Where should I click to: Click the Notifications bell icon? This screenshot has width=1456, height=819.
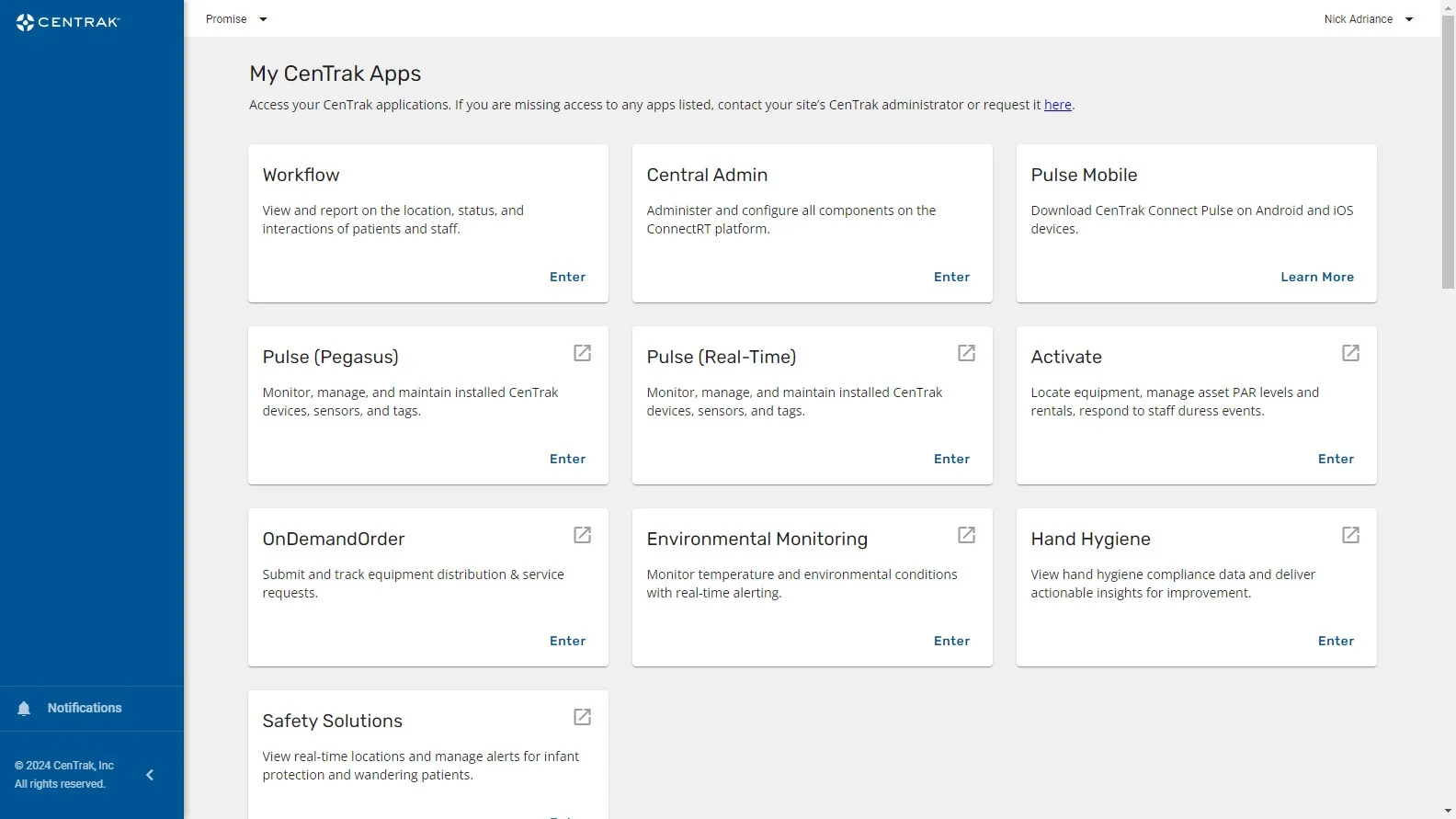coord(24,709)
